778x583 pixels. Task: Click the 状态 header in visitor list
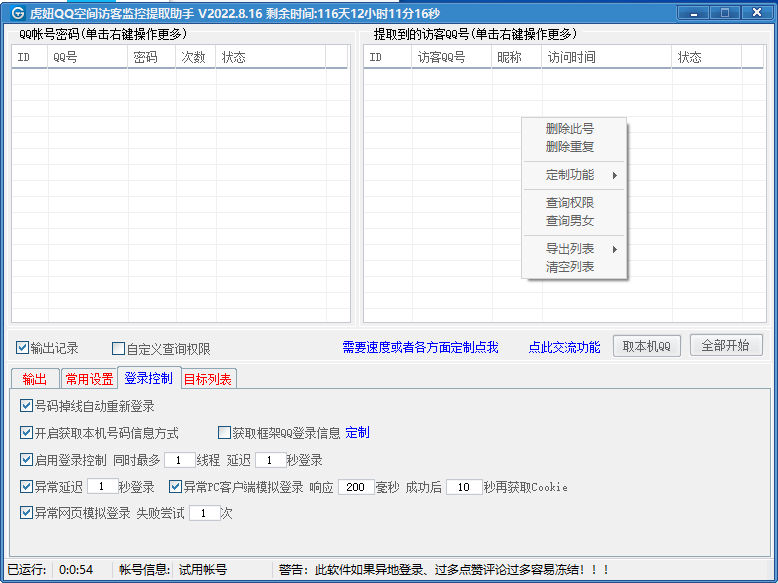coord(707,57)
